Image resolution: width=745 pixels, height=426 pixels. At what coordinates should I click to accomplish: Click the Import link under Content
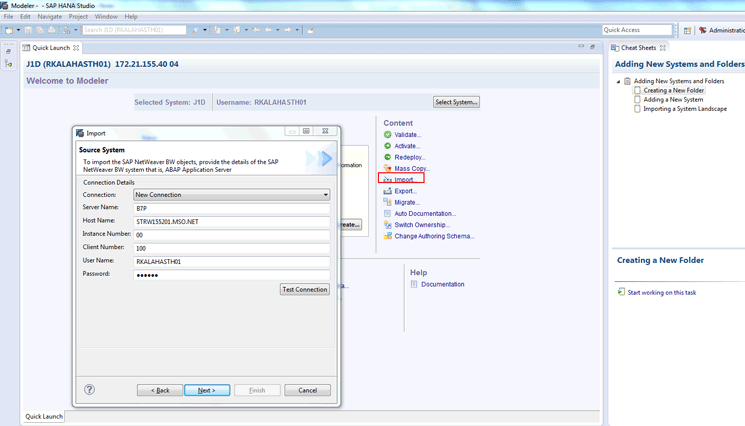[405, 180]
